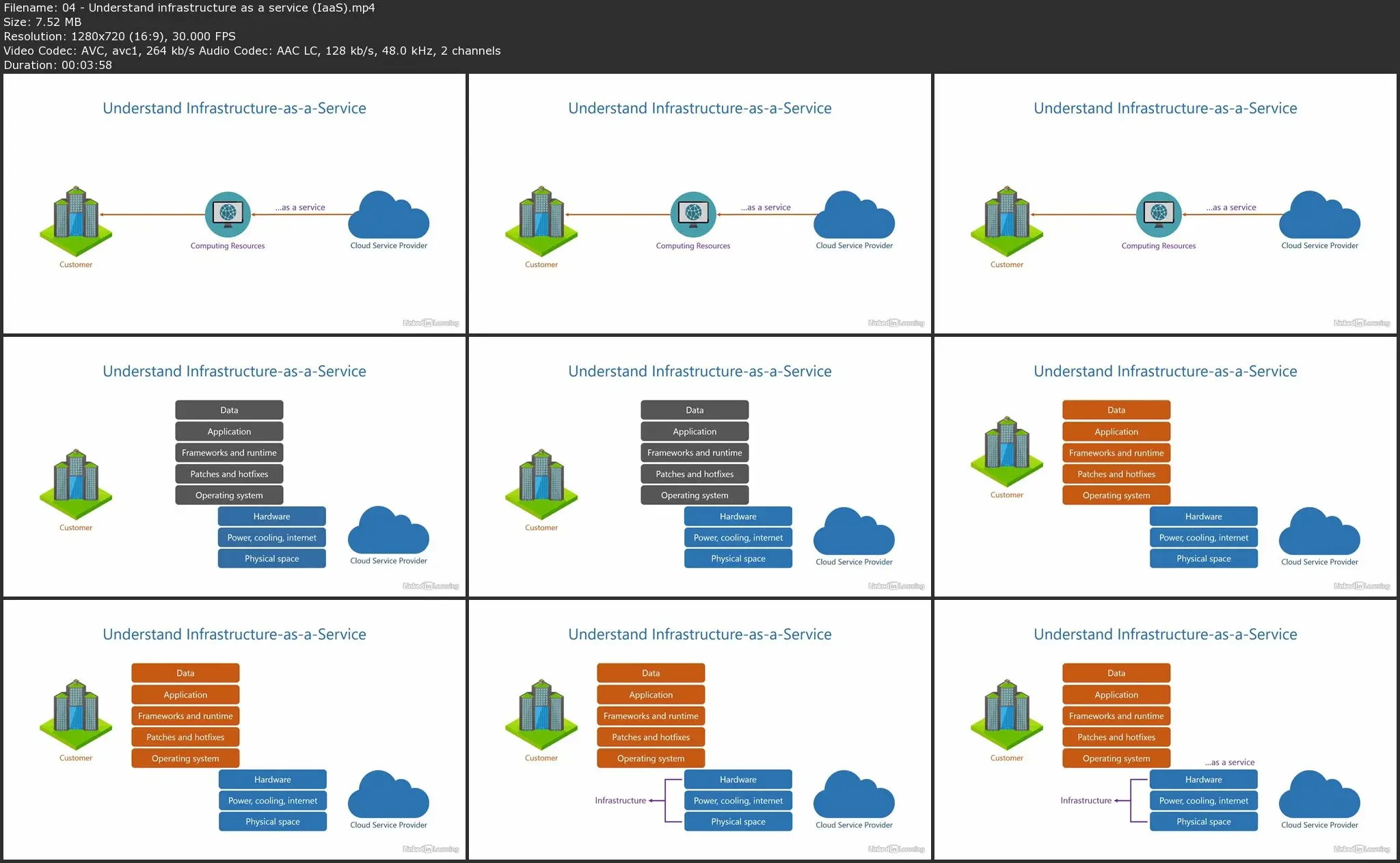Open thumbnail showing Infrastructure bracket with as-a-service caption

point(1166,730)
